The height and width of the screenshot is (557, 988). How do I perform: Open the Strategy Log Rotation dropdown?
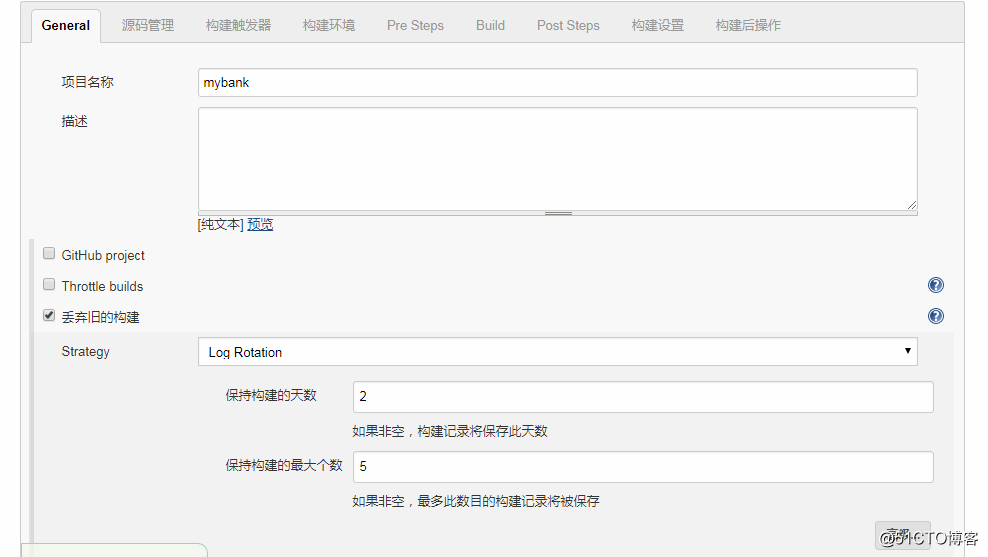click(x=558, y=352)
